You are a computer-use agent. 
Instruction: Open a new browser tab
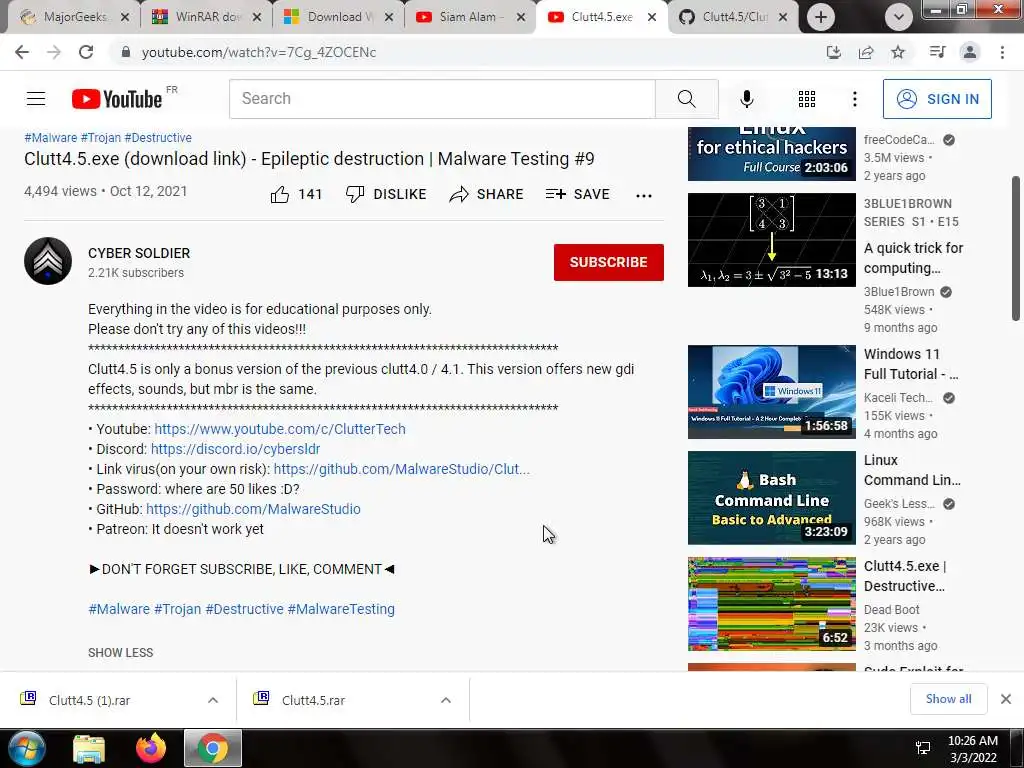(820, 17)
